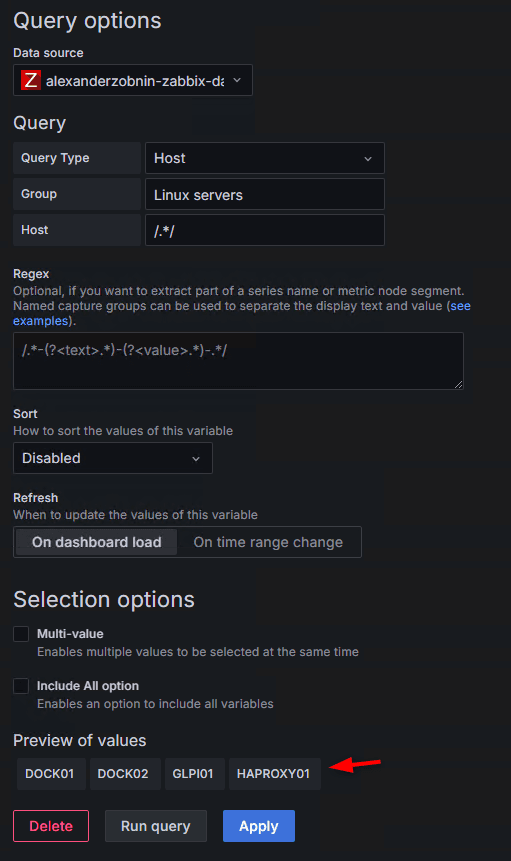Click the Regex textarea resize handle
The image size is (511, 861).
[458, 384]
